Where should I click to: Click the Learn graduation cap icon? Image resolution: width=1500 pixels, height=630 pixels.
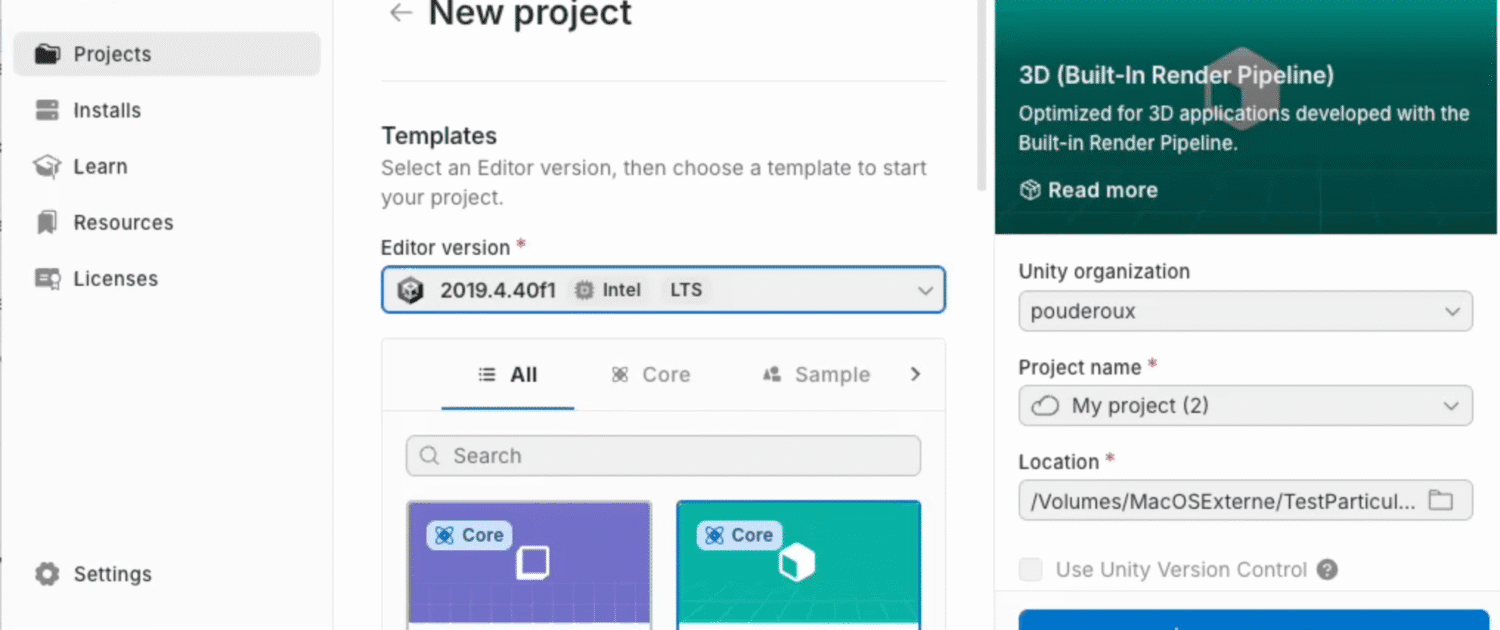tap(47, 166)
